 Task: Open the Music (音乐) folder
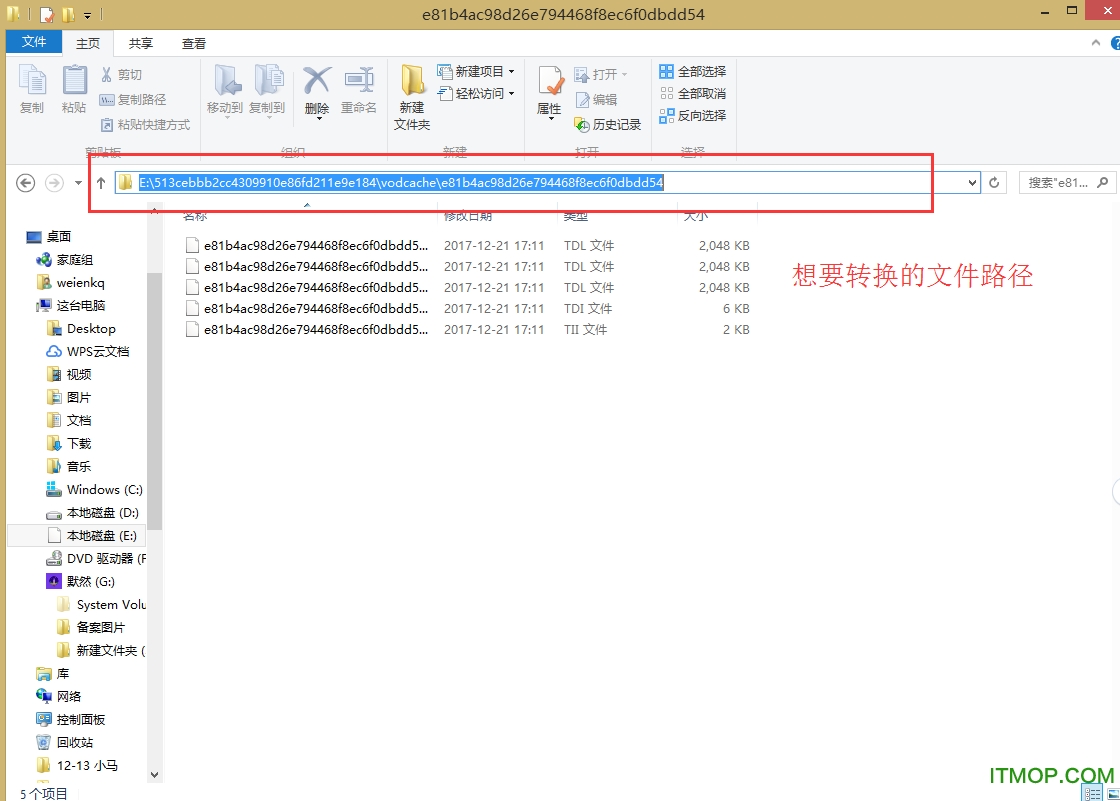click(69, 466)
